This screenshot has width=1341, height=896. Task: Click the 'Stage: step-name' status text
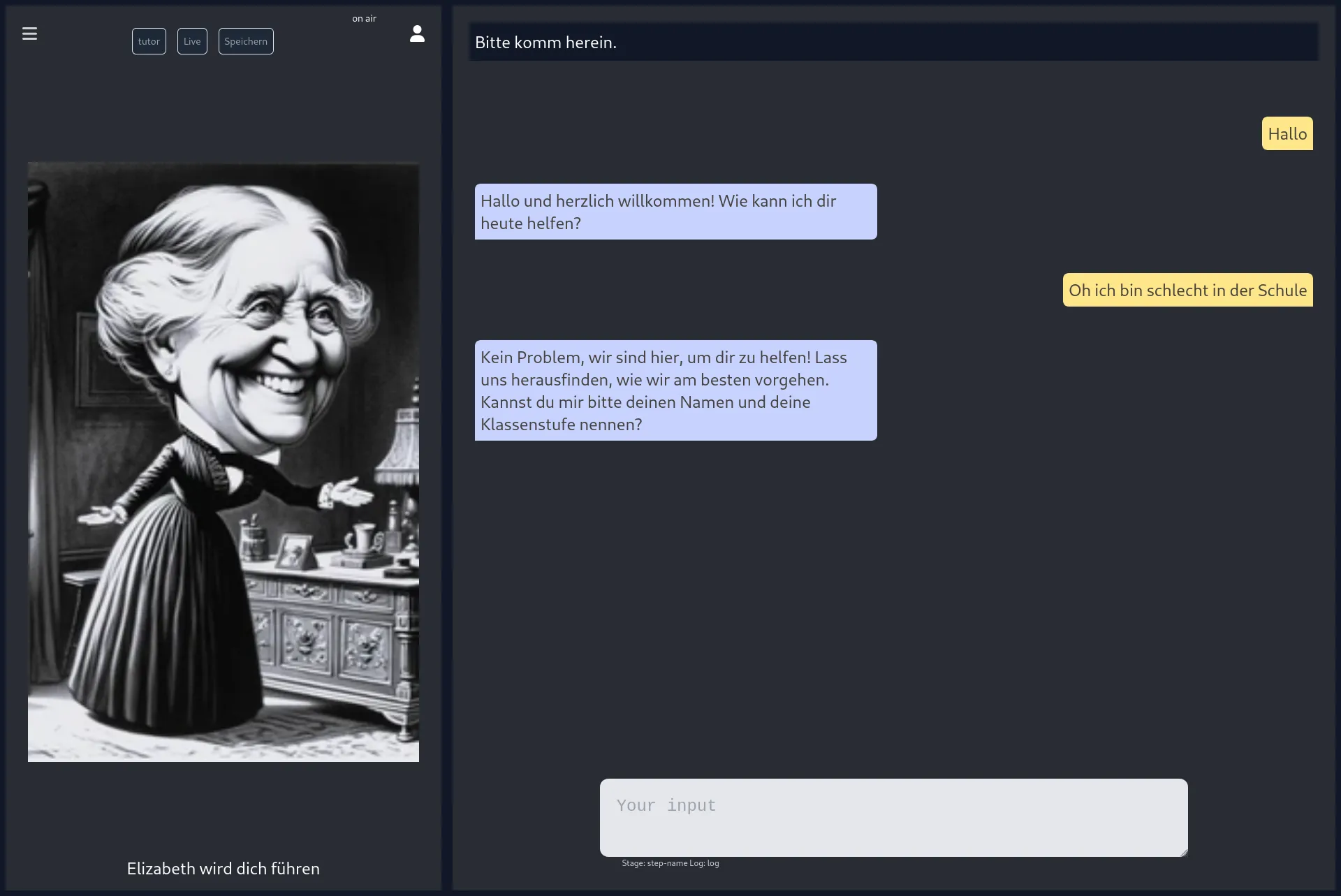654,863
